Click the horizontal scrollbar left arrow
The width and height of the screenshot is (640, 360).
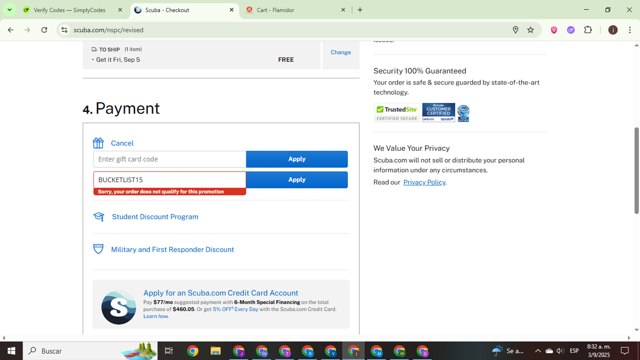click(4, 338)
